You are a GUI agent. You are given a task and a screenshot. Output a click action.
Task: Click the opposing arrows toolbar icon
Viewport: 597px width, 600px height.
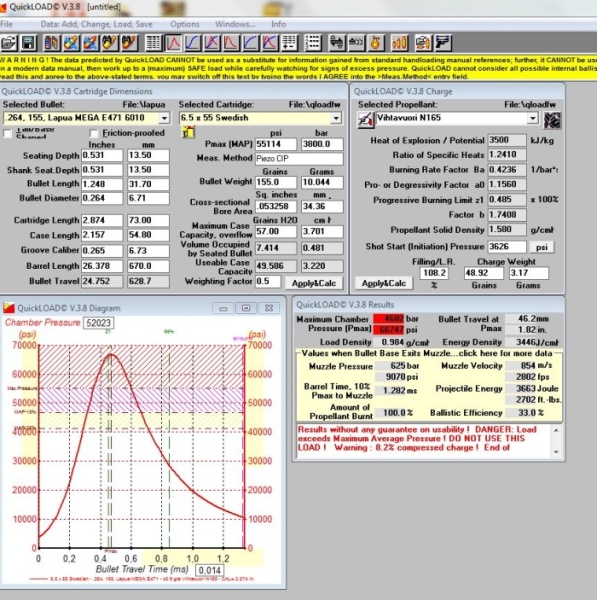tap(337, 42)
